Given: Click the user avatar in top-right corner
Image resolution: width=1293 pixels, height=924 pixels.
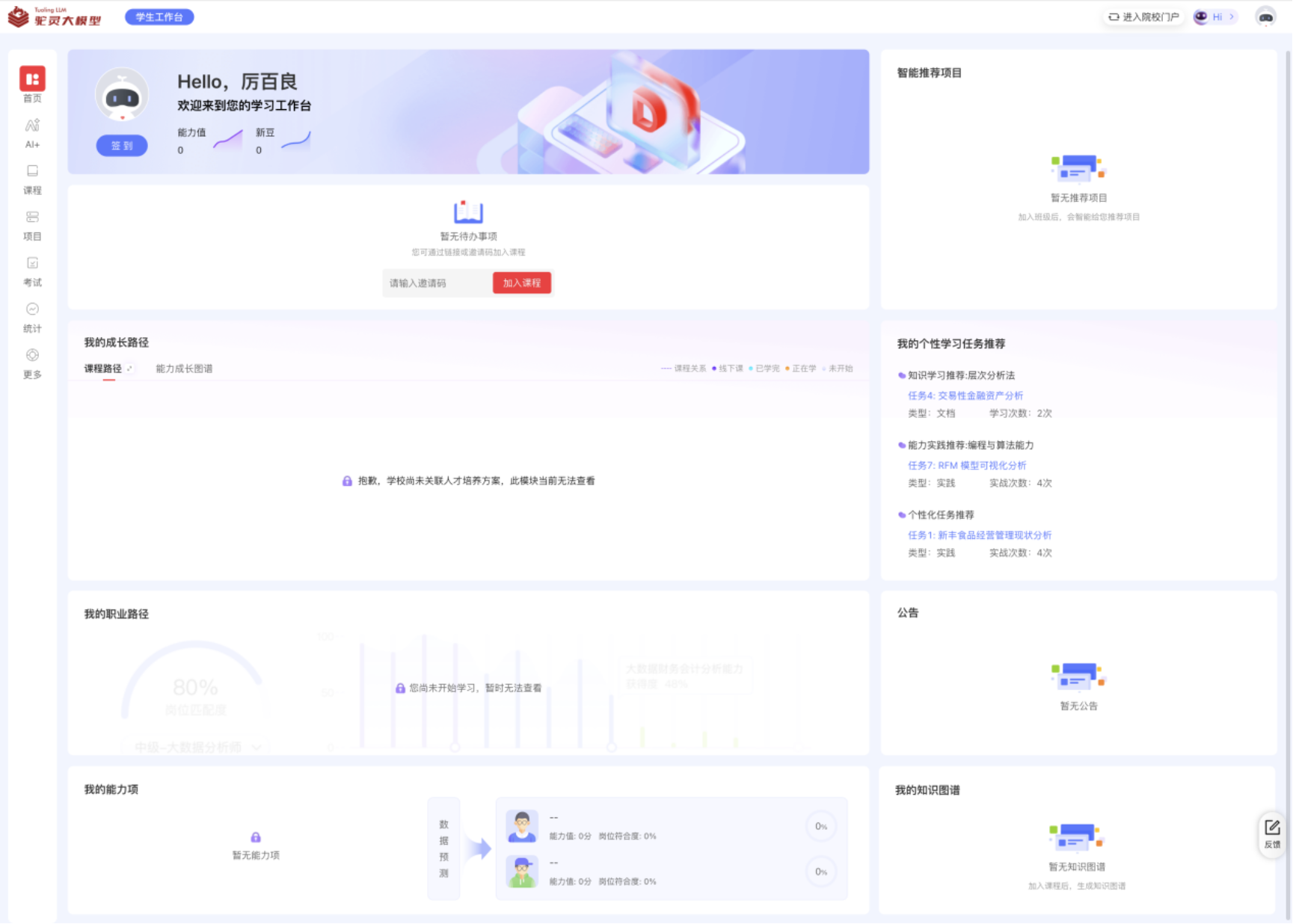Looking at the screenshot, I should coord(1265,17).
